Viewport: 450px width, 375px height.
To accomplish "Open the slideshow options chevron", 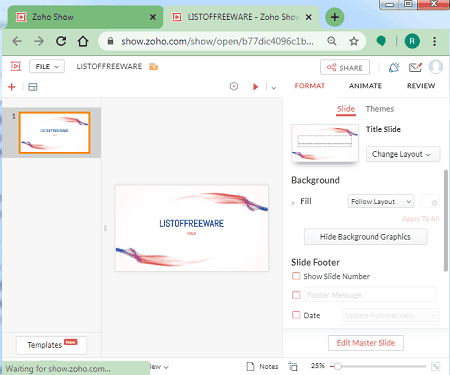I will 274,88.
